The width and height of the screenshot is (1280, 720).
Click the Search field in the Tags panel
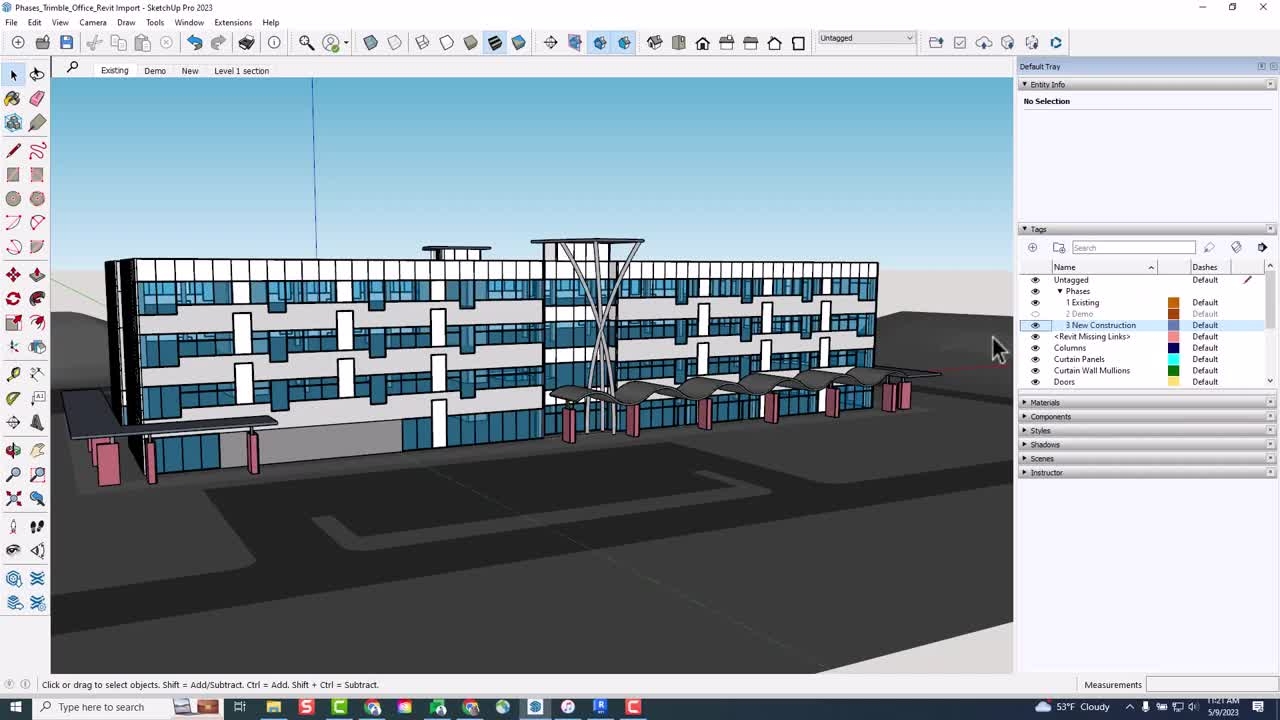point(1133,247)
